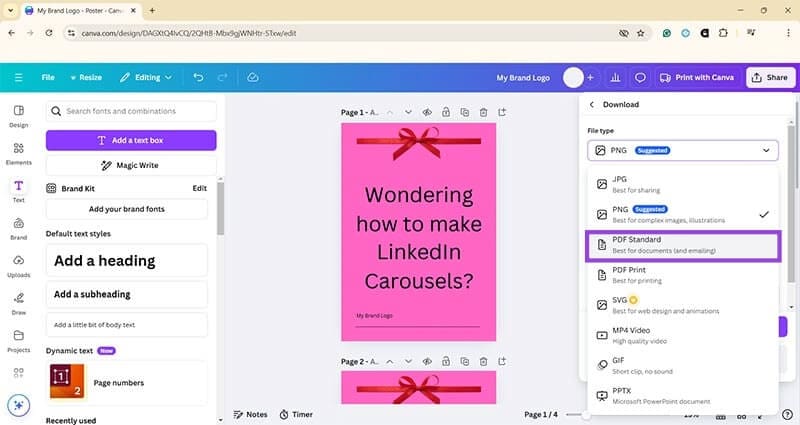Open Magic Write

(x=131, y=165)
